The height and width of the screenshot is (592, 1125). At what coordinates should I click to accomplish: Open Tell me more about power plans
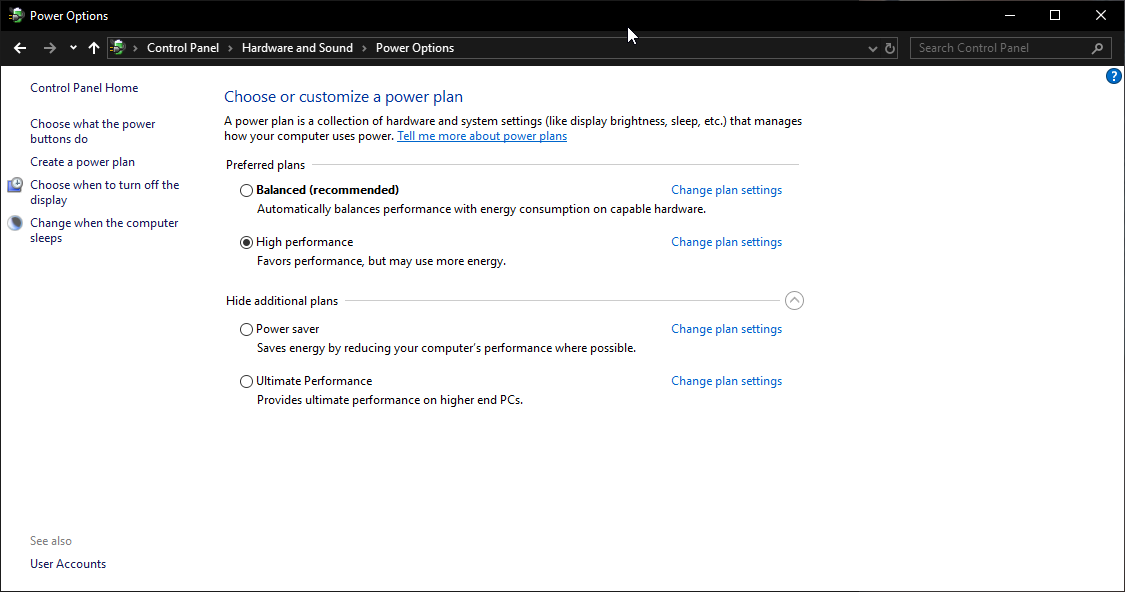click(x=481, y=136)
